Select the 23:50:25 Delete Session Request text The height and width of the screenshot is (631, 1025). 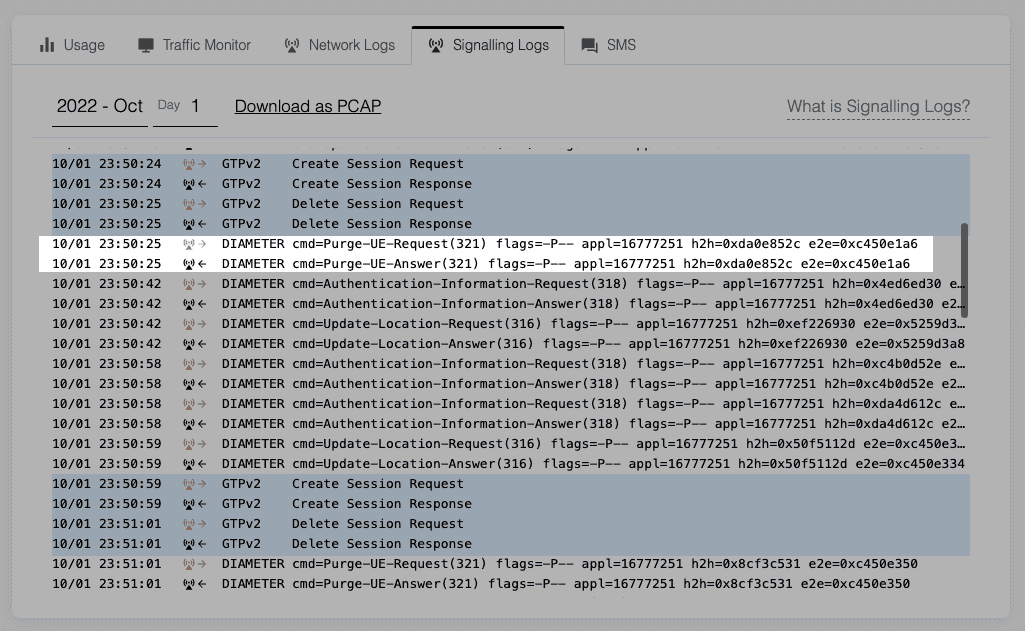[x=378, y=204]
